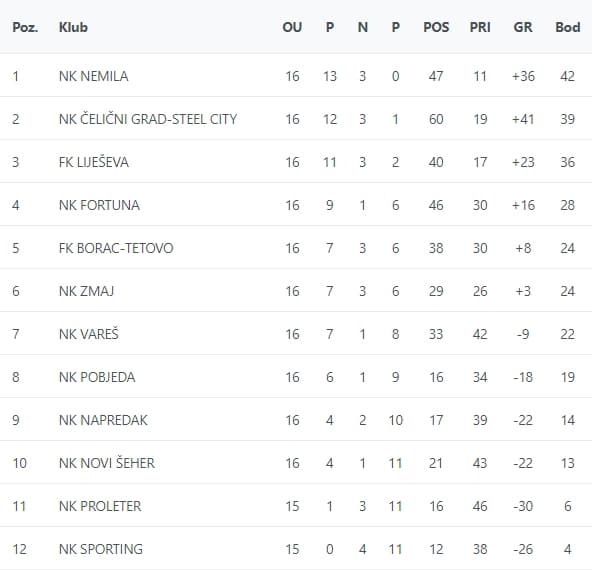
Task: Select NK SPORTING team name
Action: coord(101,549)
